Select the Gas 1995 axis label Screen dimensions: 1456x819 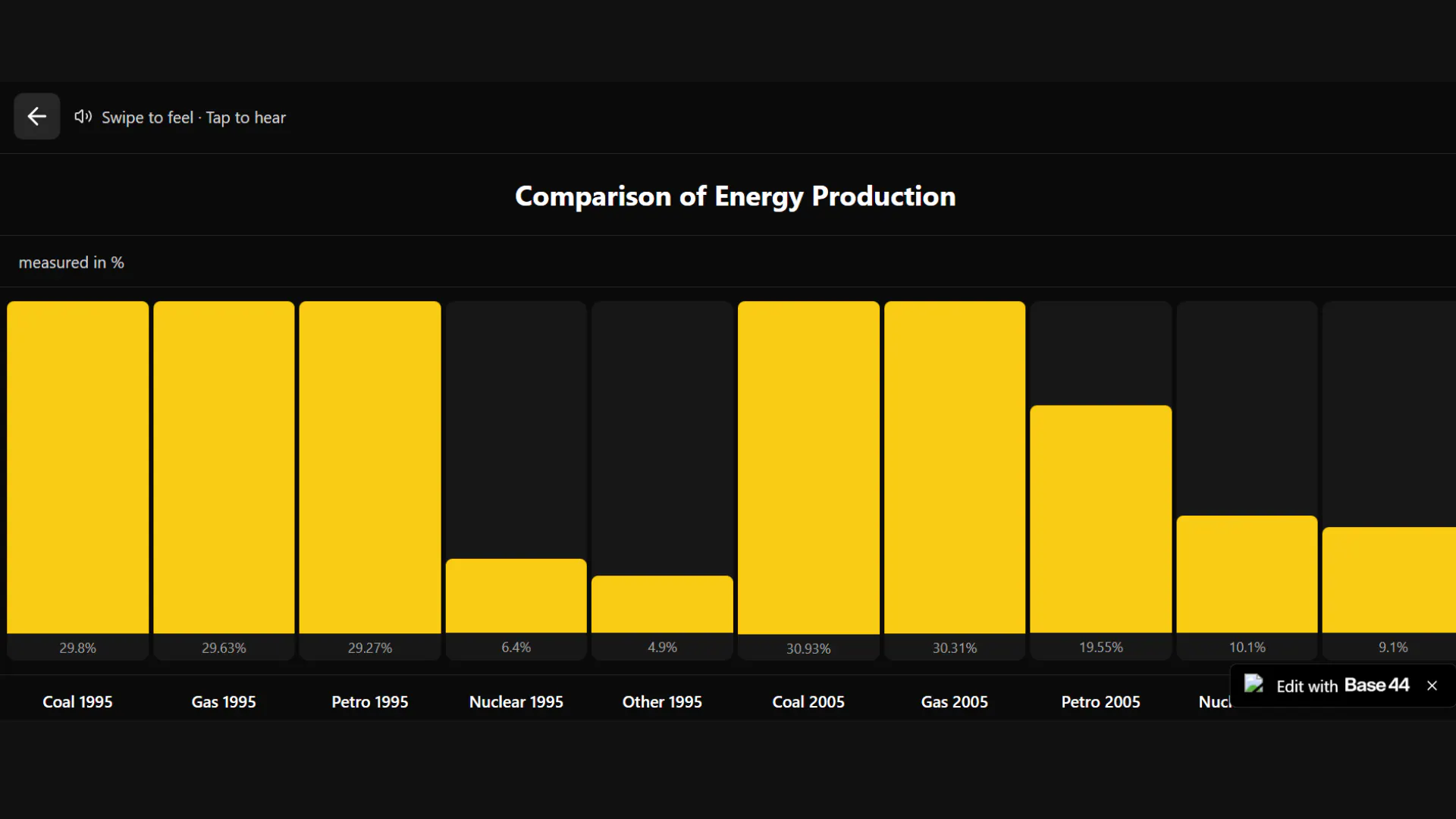pyautogui.click(x=224, y=701)
